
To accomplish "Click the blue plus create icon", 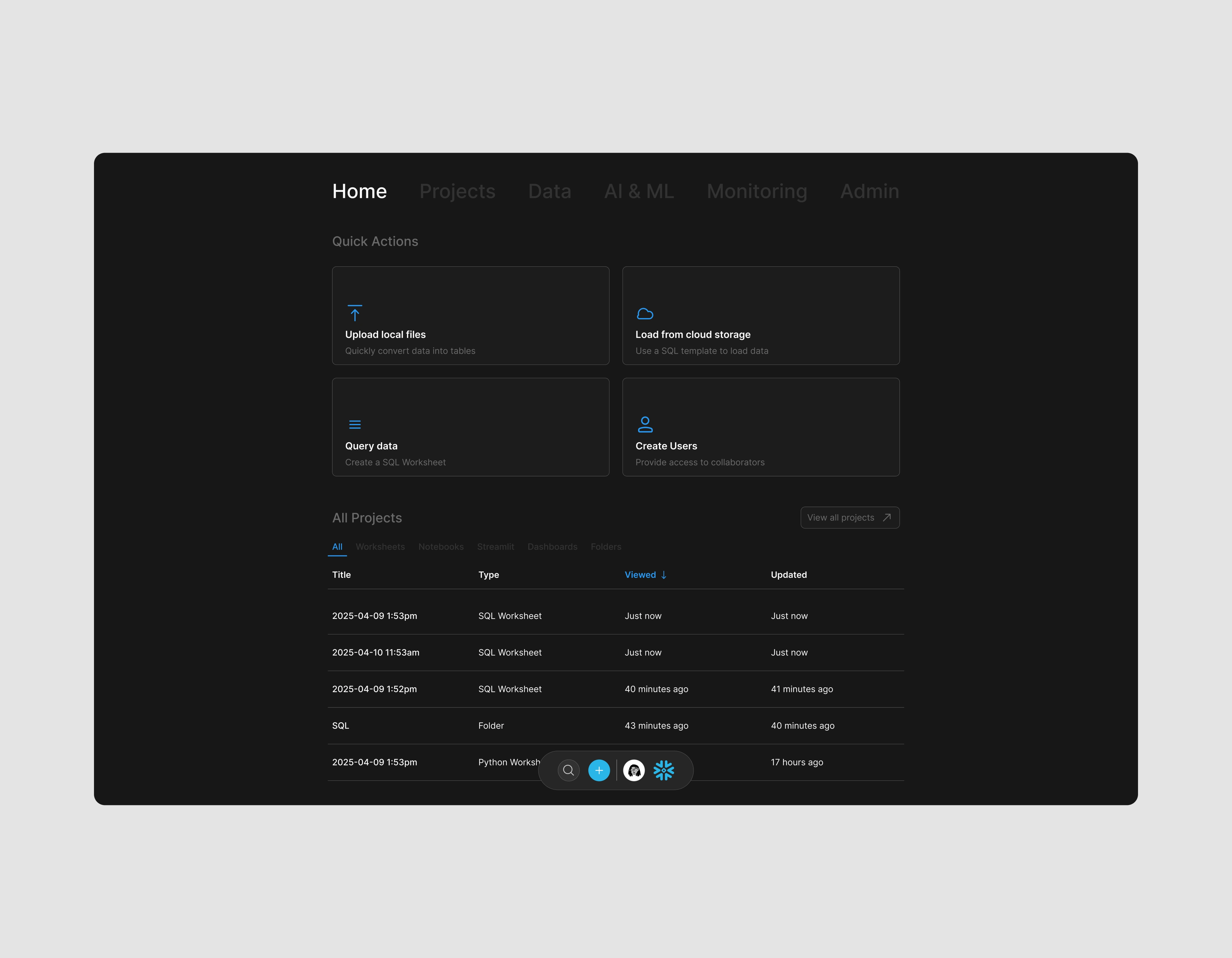I will (599, 770).
